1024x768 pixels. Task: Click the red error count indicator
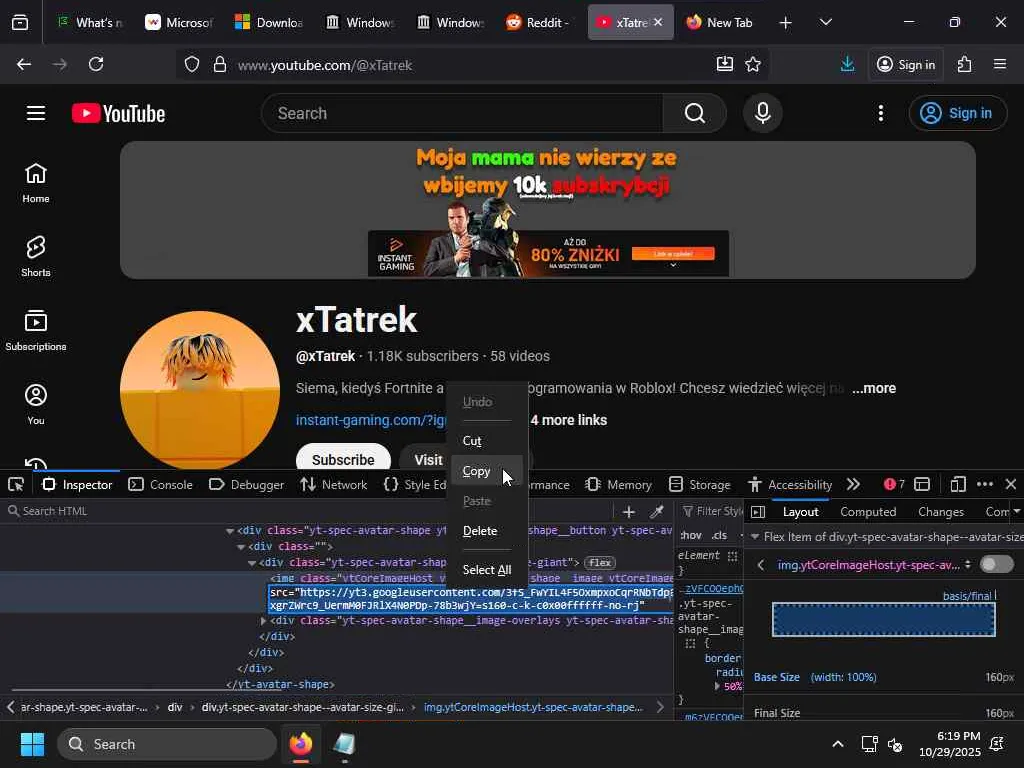click(894, 485)
